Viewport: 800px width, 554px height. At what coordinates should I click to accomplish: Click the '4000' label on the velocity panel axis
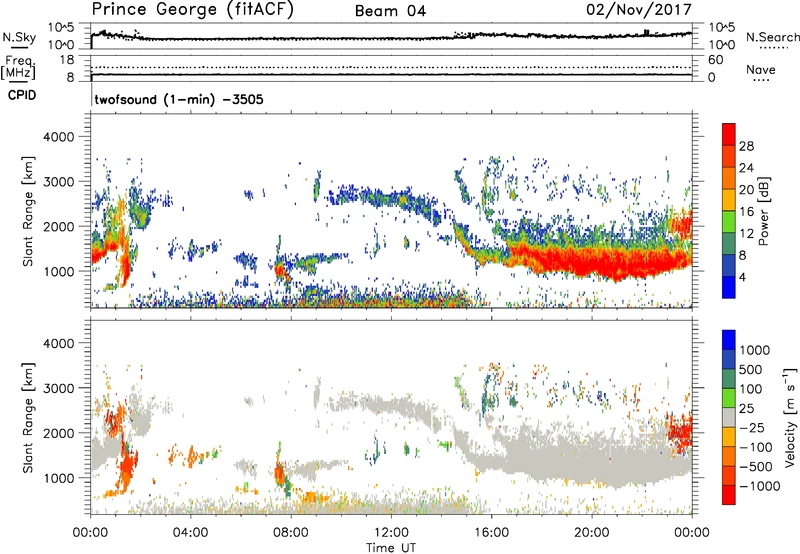click(x=58, y=343)
